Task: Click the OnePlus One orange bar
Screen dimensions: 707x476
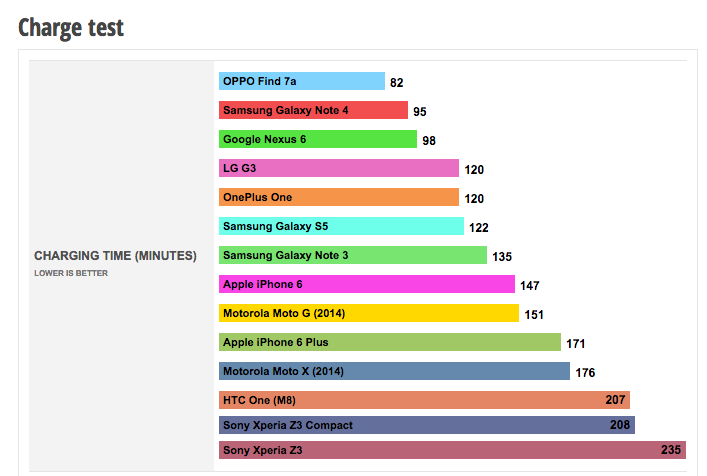Action: pos(338,198)
